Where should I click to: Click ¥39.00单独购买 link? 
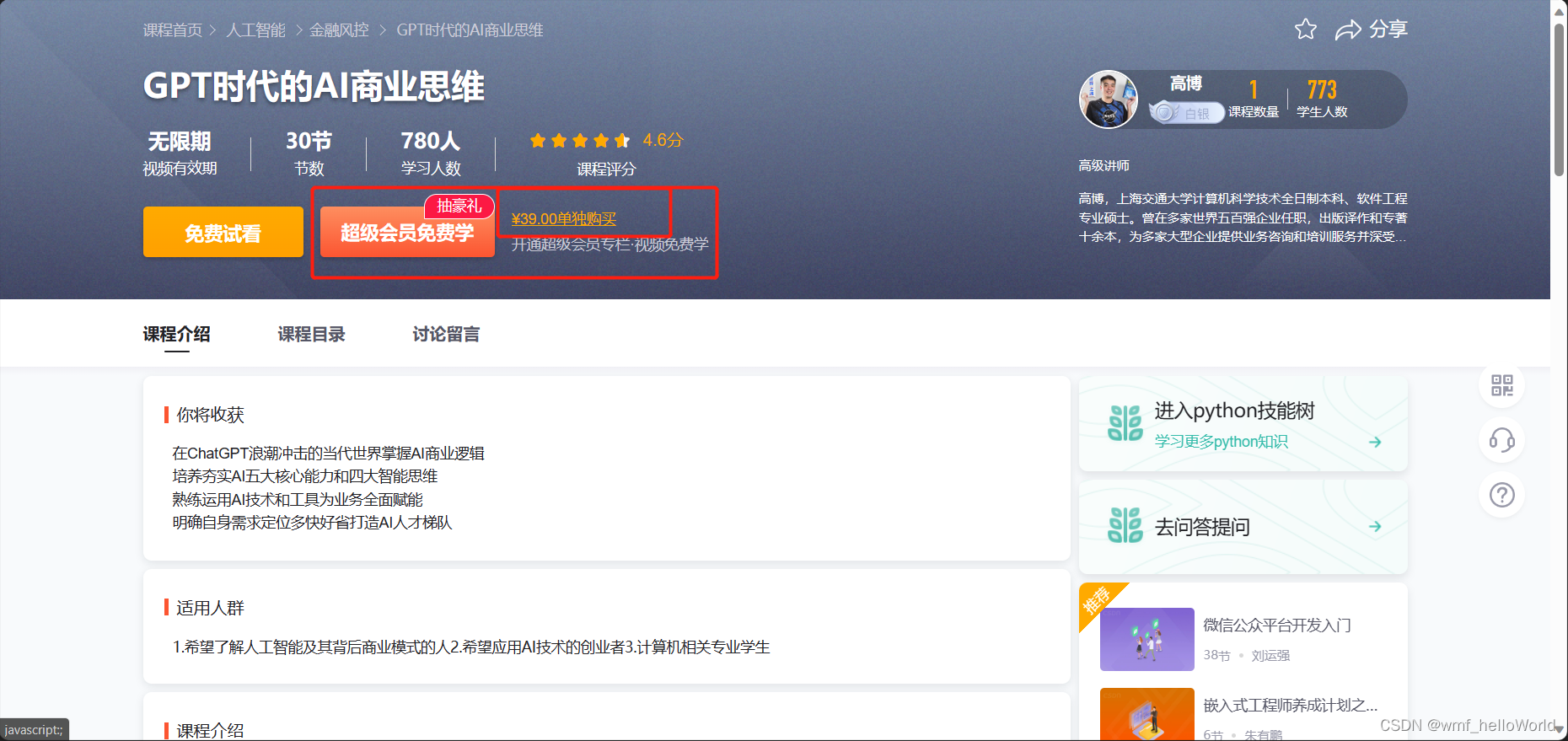coord(564,219)
